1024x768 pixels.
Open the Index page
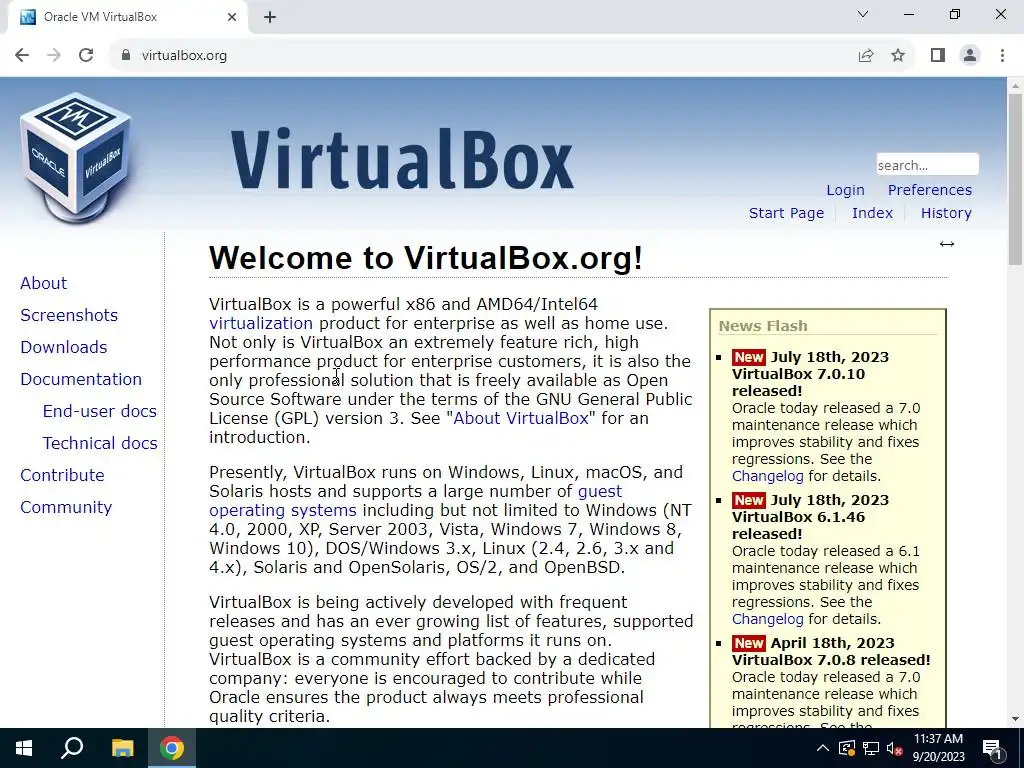coord(872,213)
